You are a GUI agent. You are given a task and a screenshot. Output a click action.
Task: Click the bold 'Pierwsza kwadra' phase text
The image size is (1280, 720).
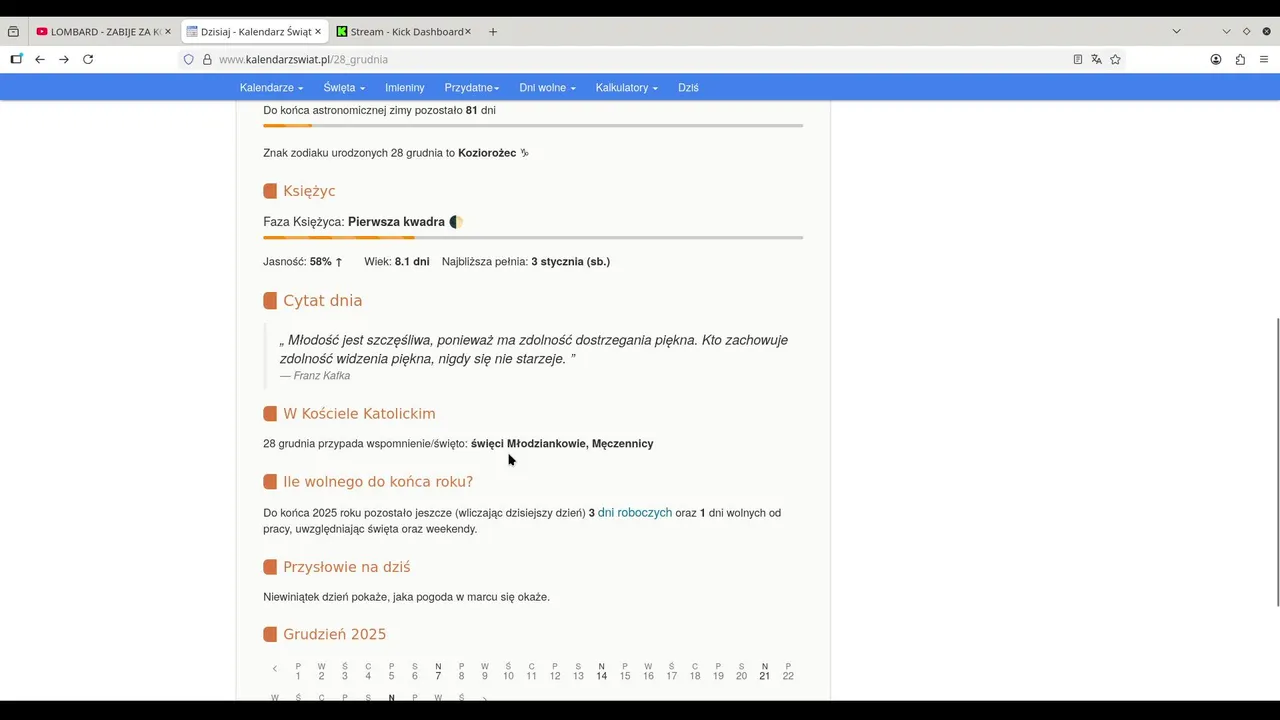coord(396,222)
